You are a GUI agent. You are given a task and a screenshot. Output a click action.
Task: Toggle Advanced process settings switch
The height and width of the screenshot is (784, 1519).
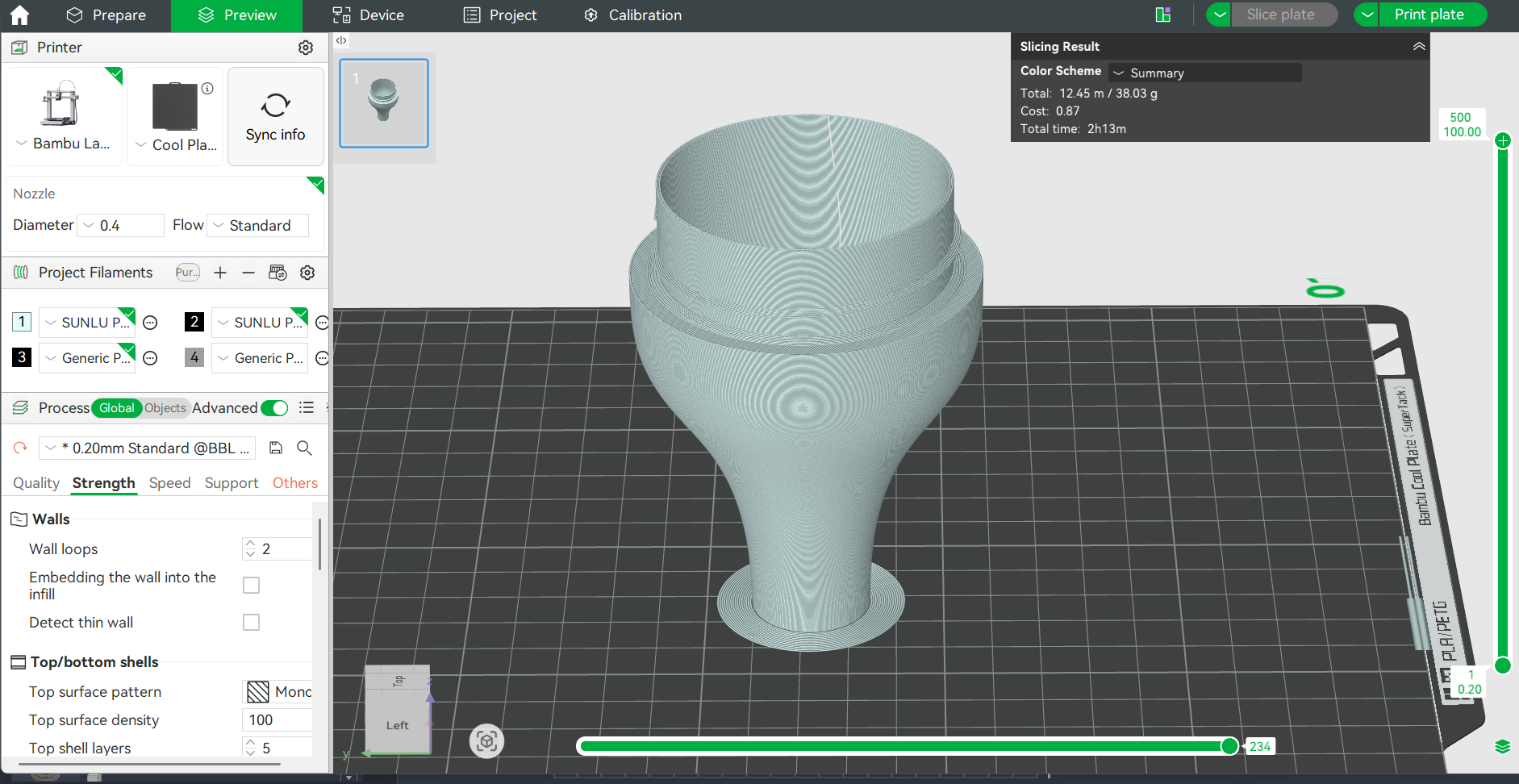275,408
